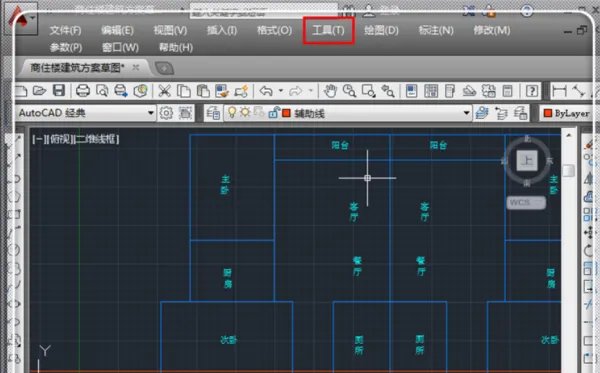Select the Move tool in Modify toolbar
The width and height of the screenshot is (600, 373).
[x=589, y=232]
